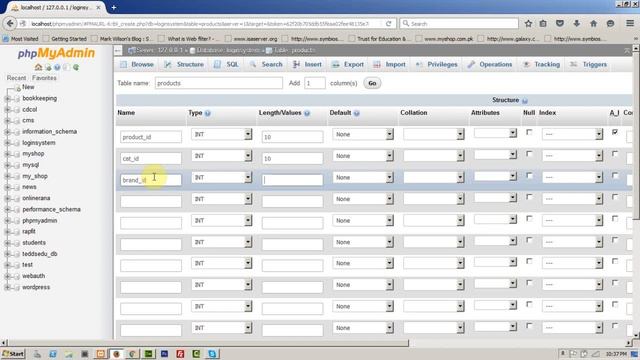Click the brand_id Name input field
The height and width of the screenshot is (360, 640).
click(151, 180)
